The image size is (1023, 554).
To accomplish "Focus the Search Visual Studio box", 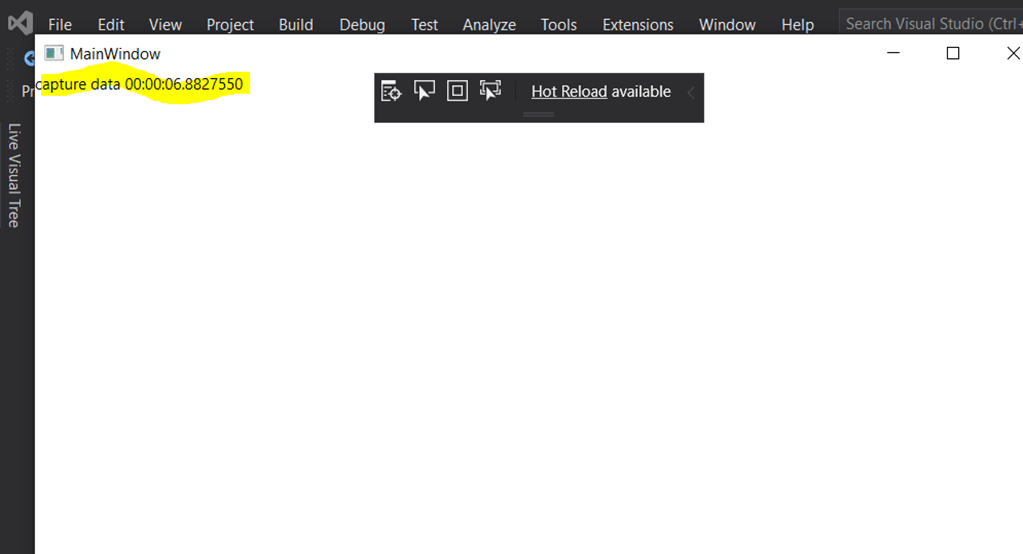I will click(930, 23).
